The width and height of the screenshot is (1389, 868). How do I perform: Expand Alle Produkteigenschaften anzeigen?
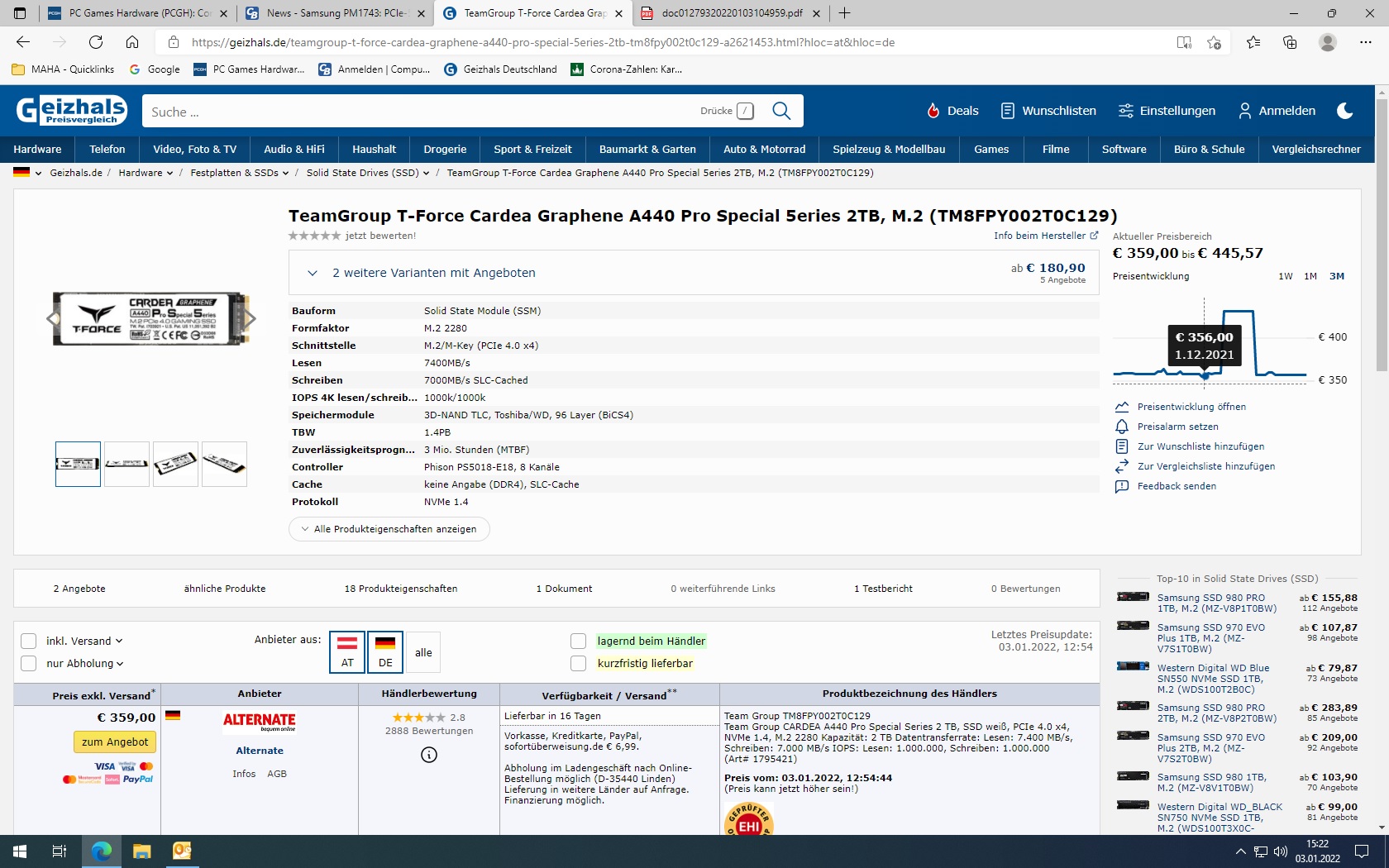click(389, 529)
